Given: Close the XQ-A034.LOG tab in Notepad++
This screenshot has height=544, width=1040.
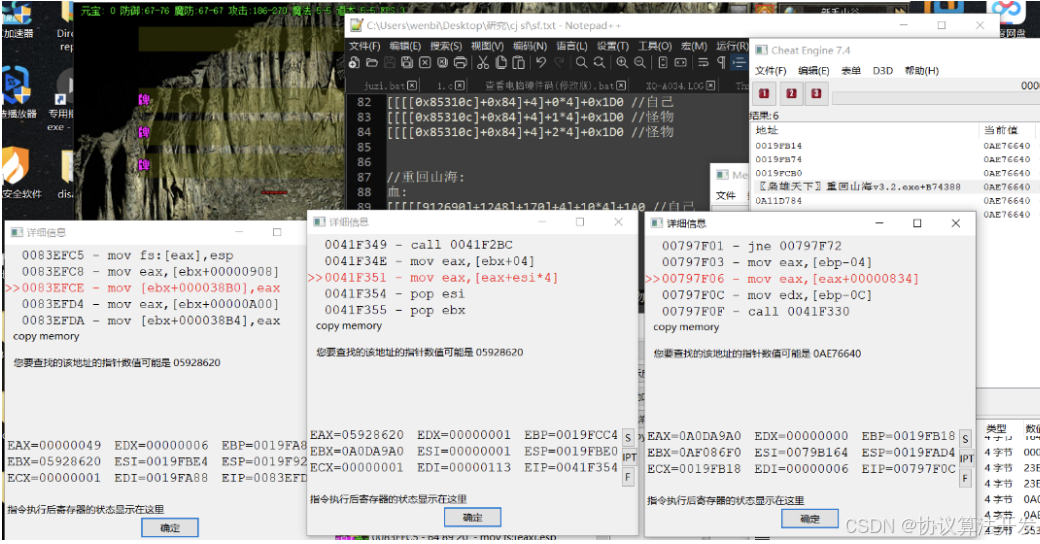Looking at the screenshot, I should 710,86.
